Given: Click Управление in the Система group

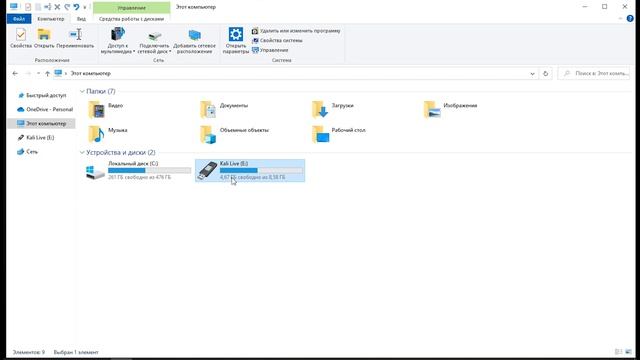Looking at the screenshot, I should point(270,50).
